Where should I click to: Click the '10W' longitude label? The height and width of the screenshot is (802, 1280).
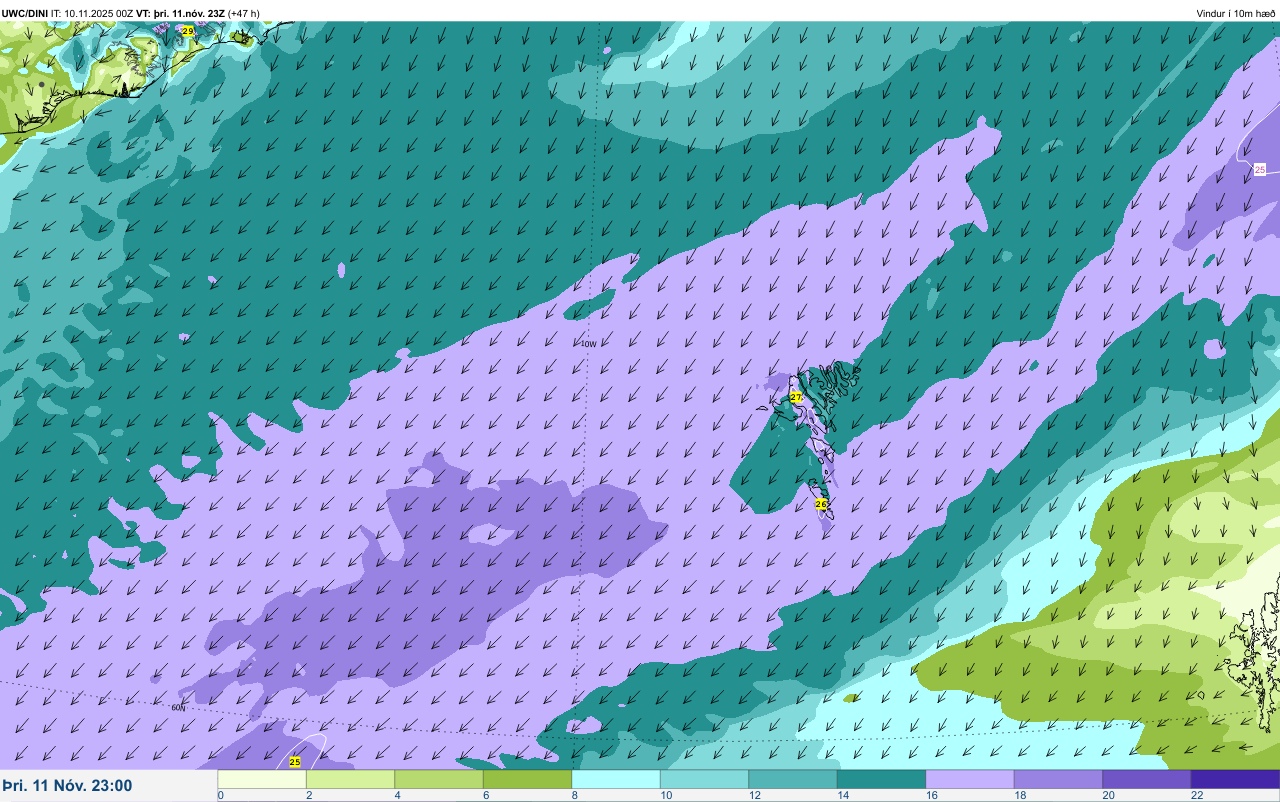click(588, 344)
